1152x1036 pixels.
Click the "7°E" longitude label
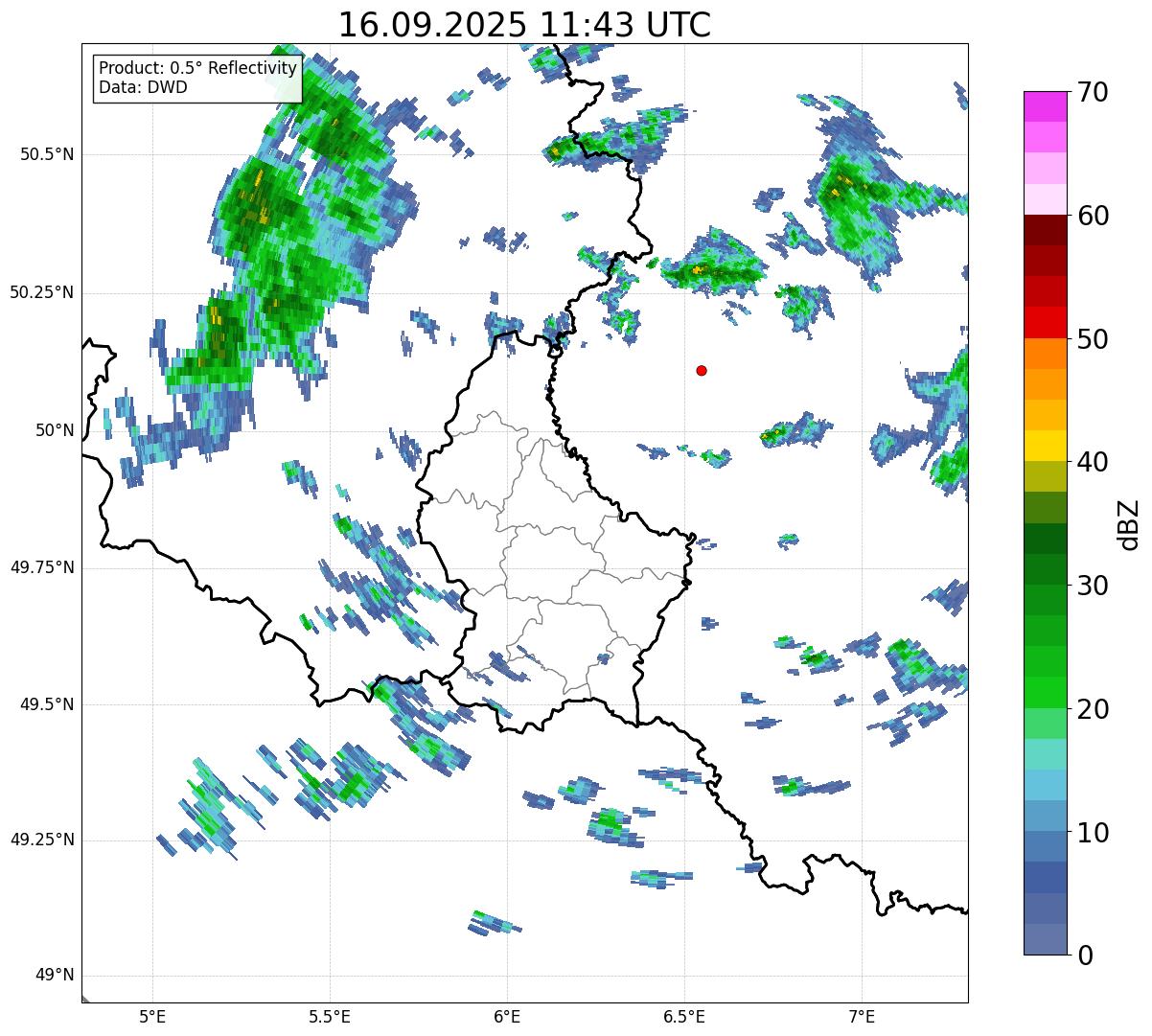pyautogui.click(x=862, y=1017)
